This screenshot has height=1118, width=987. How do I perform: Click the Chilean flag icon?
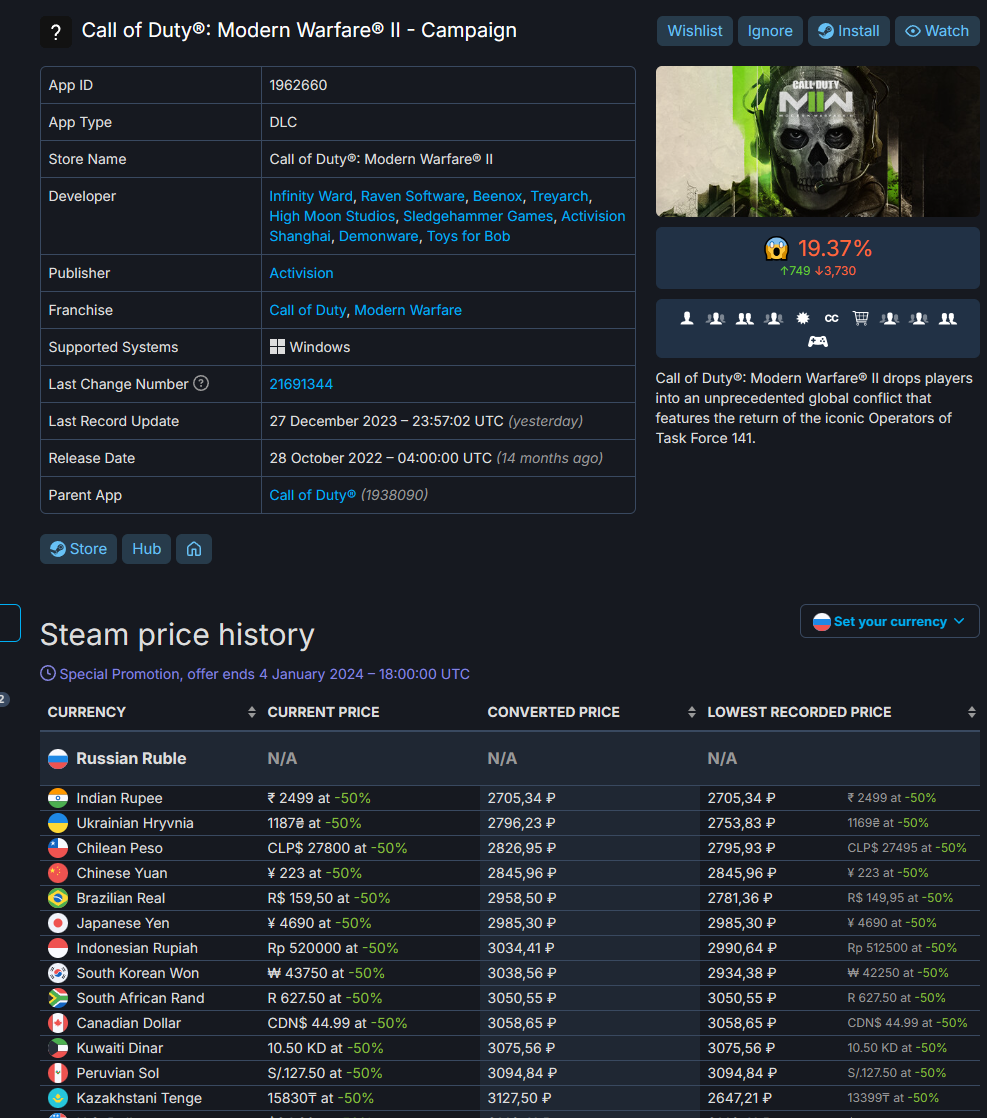58,848
